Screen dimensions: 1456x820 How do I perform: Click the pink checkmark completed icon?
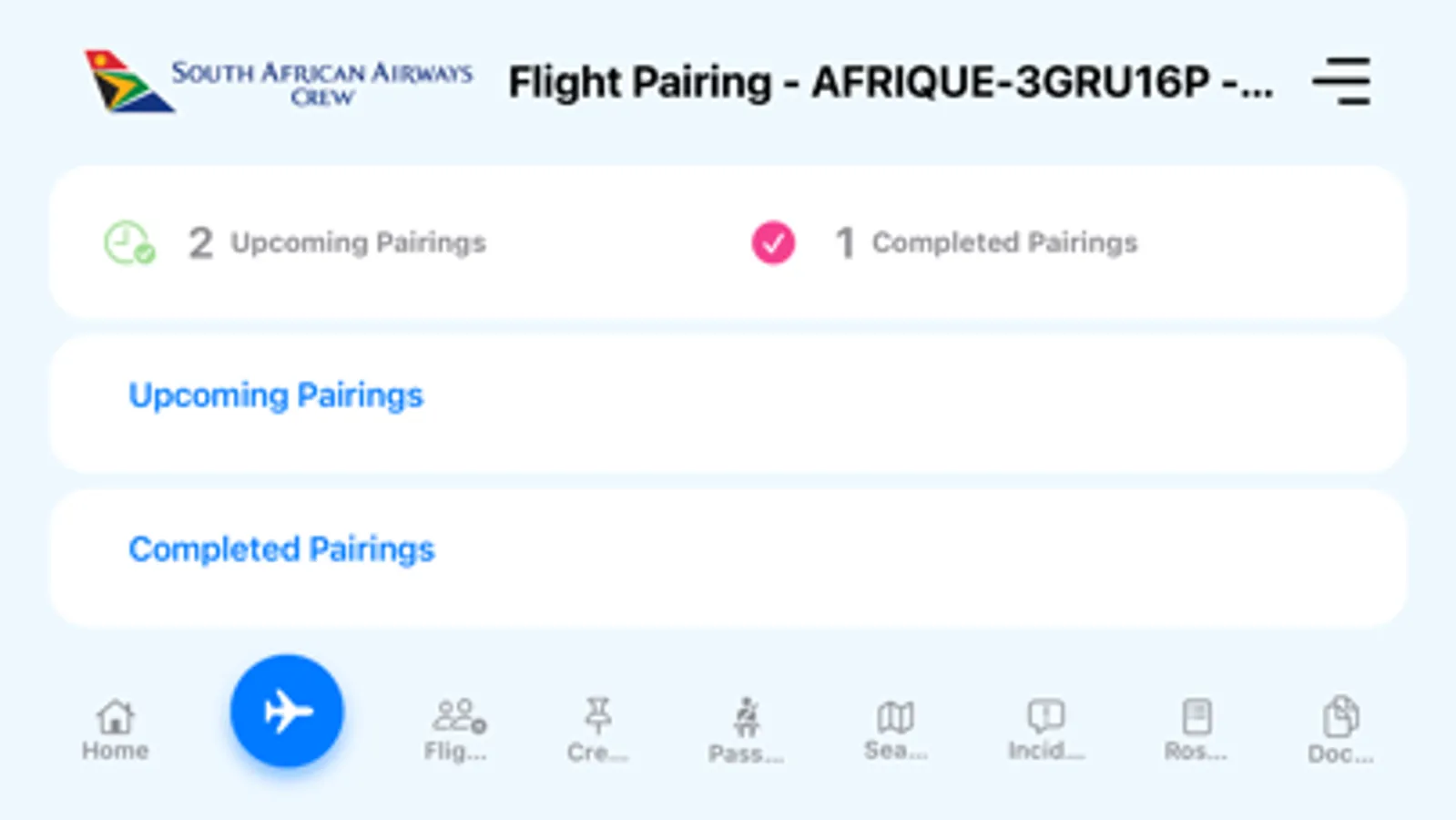click(x=773, y=243)
